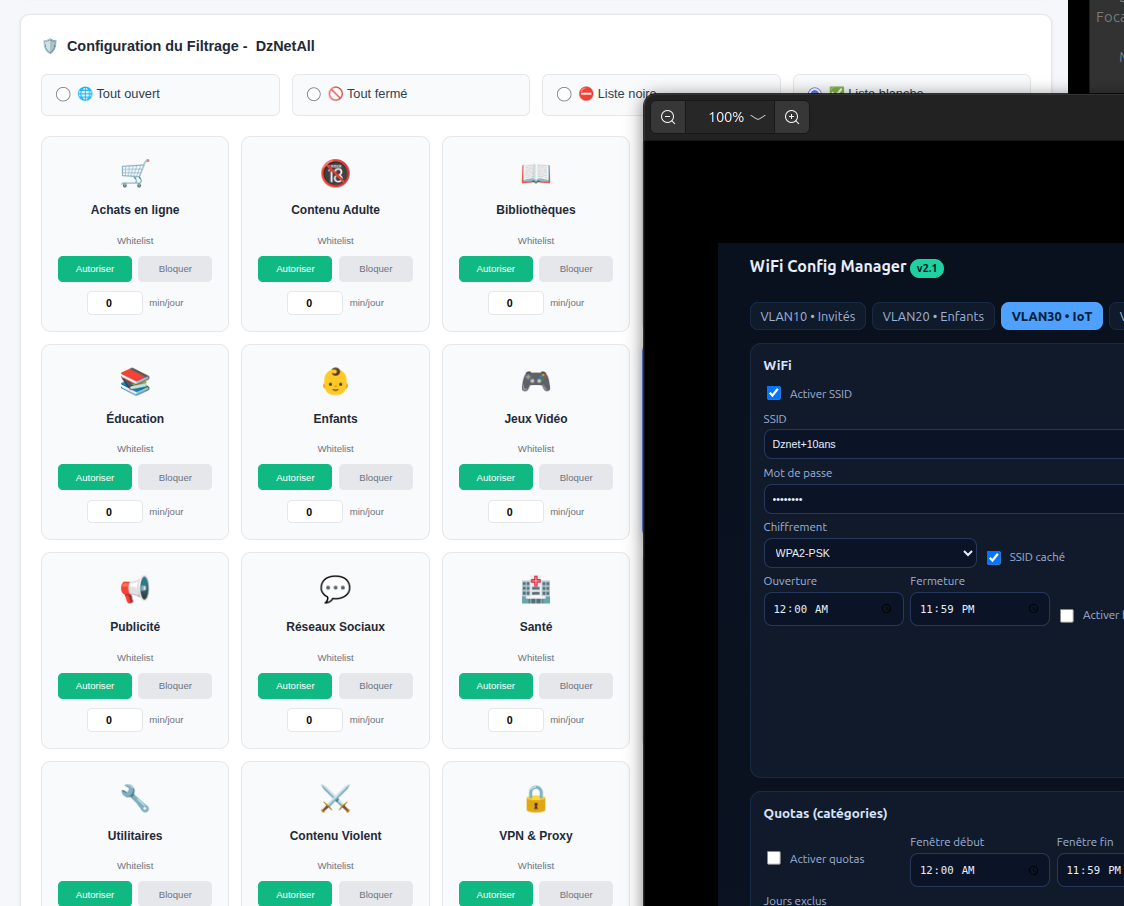
Task: Click the prohibited icon in Tout fermé option
Action: point(335,94)
